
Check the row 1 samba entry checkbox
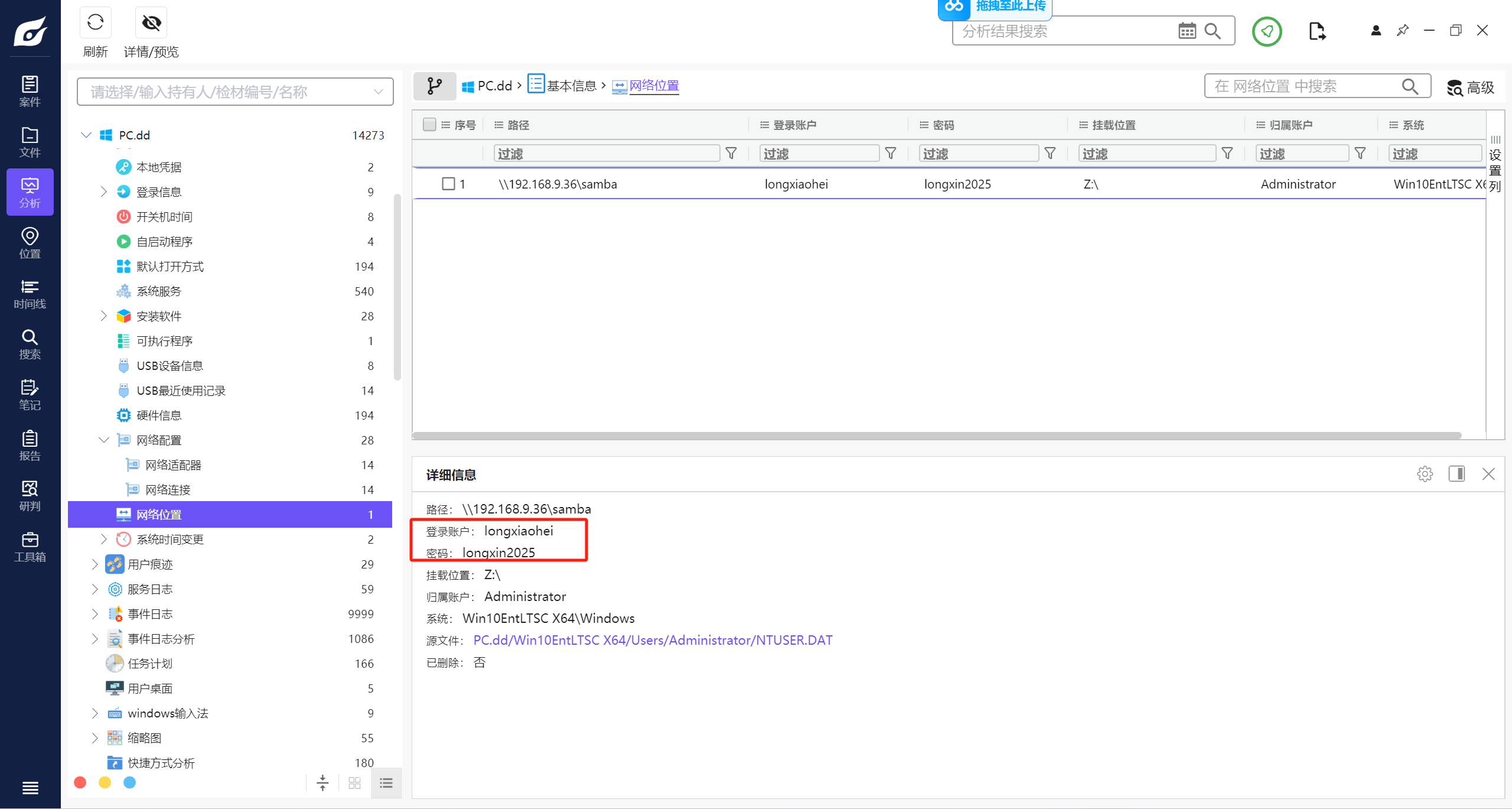tap(448, 184)
